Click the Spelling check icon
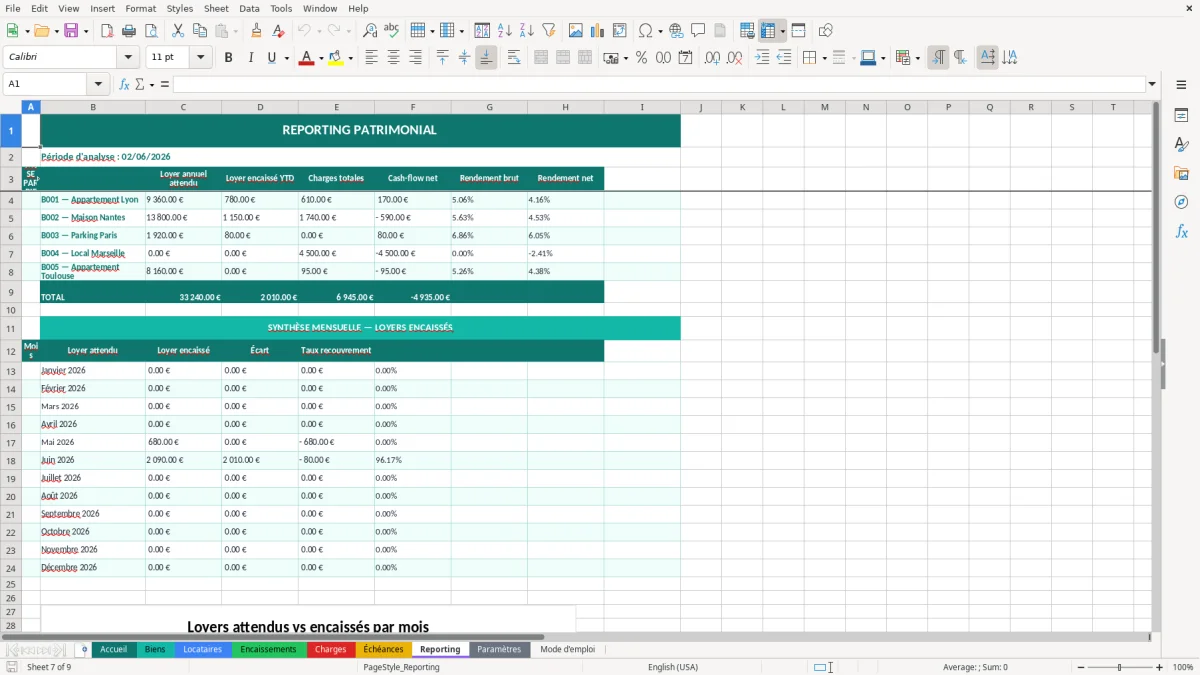Screen dimensions: 1200x675 391,31
